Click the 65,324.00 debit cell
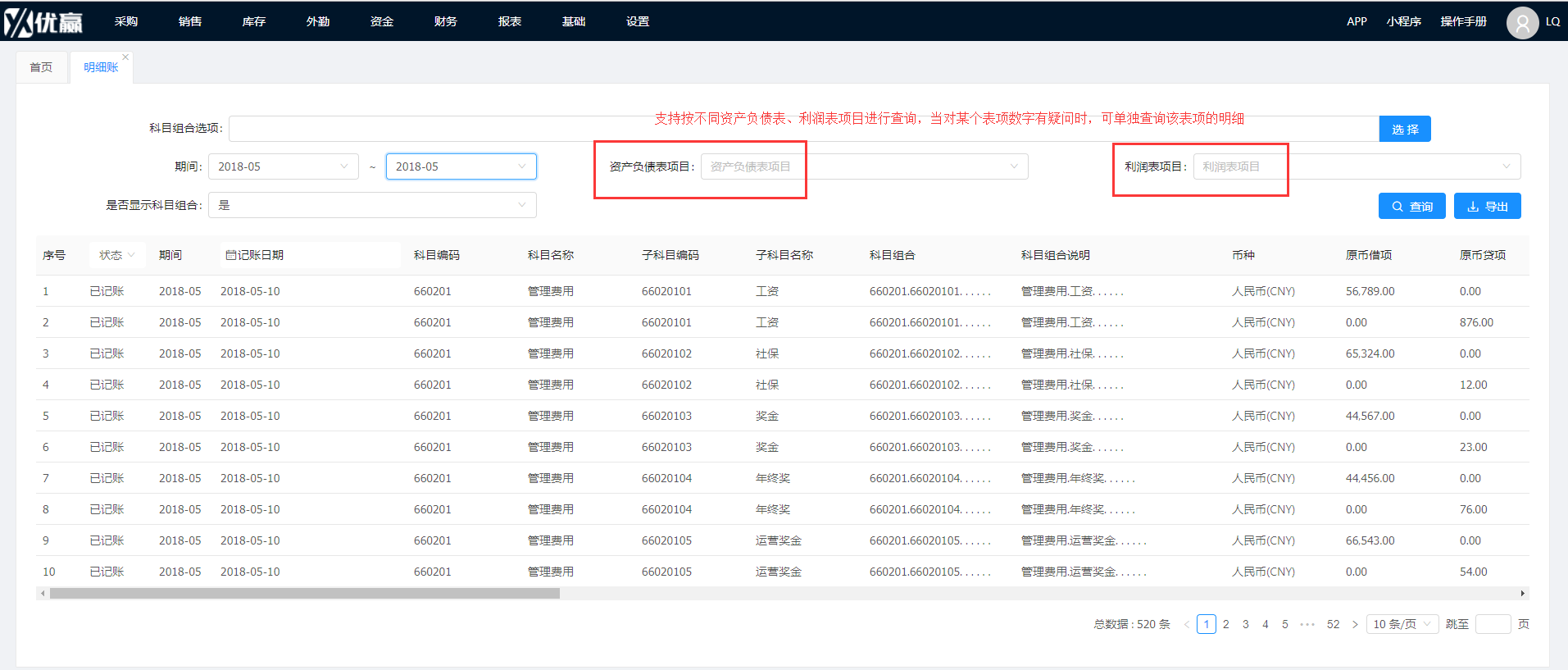The height and width of the screenshot is (670, 1568). pos(1370,353)
